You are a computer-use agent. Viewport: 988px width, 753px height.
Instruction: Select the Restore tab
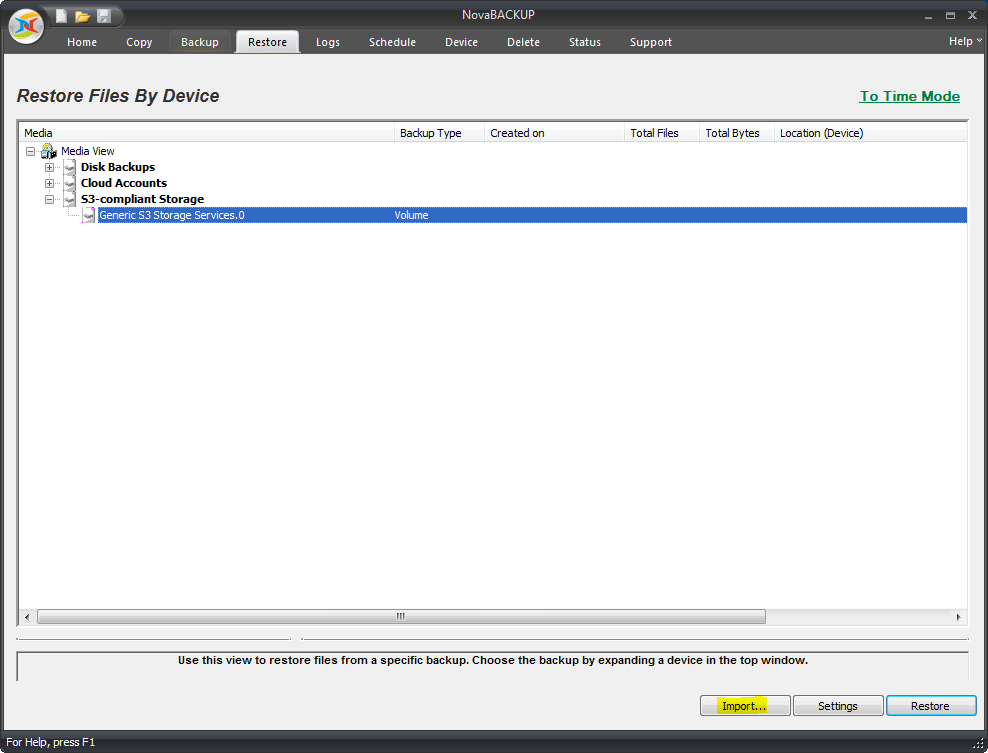[x=267, y=42]
